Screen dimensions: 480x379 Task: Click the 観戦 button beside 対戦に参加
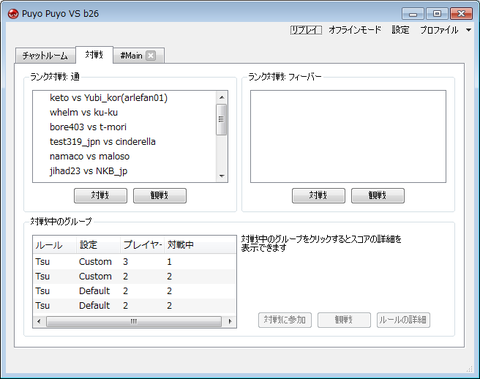[344, 320]
